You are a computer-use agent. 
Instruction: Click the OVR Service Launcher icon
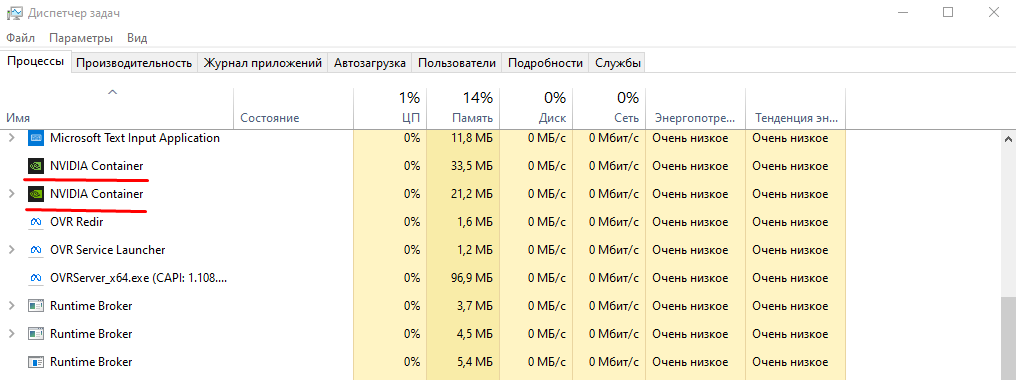click(x=36, y=250)
